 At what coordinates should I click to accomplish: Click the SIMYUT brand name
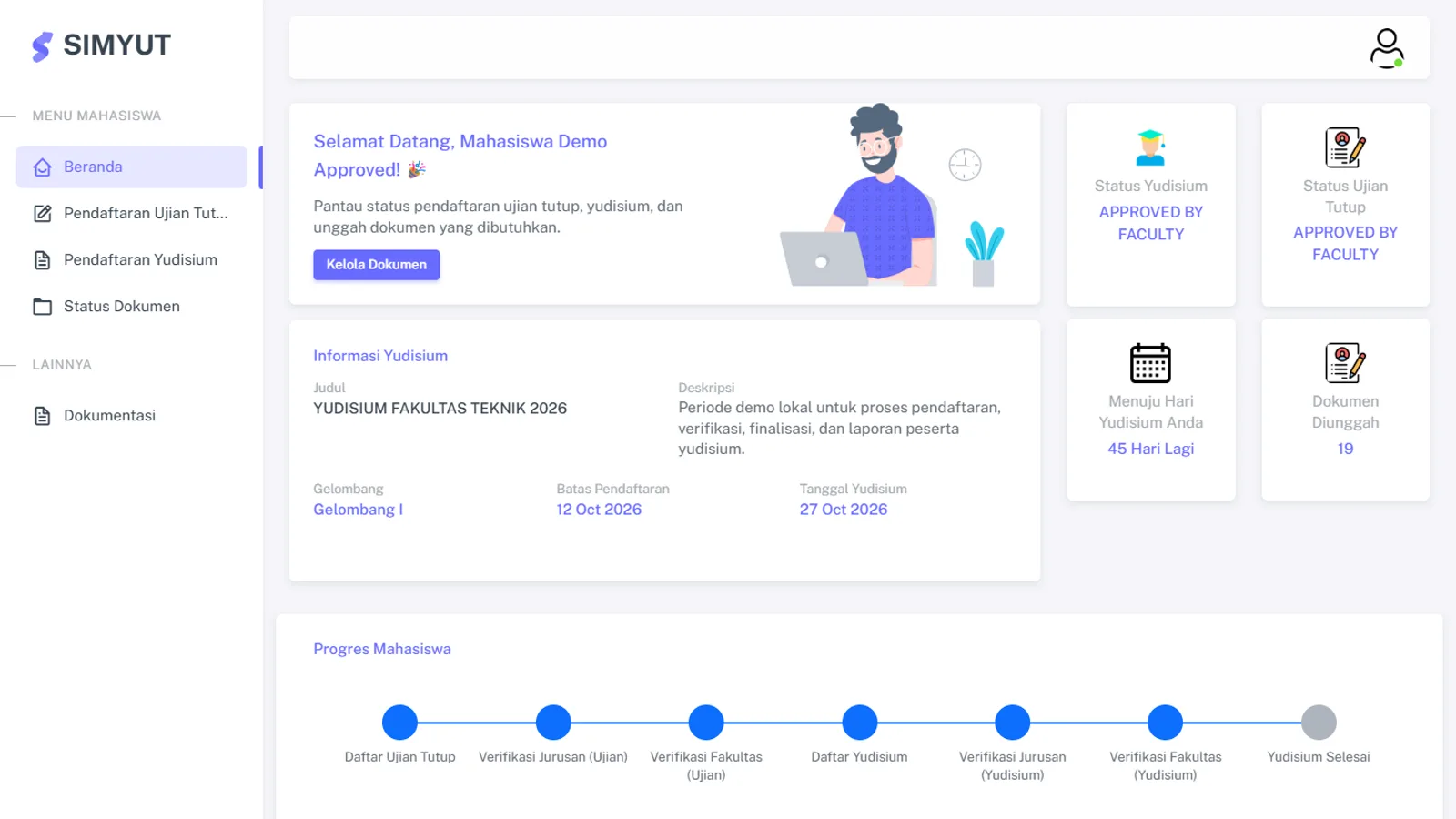117,45
